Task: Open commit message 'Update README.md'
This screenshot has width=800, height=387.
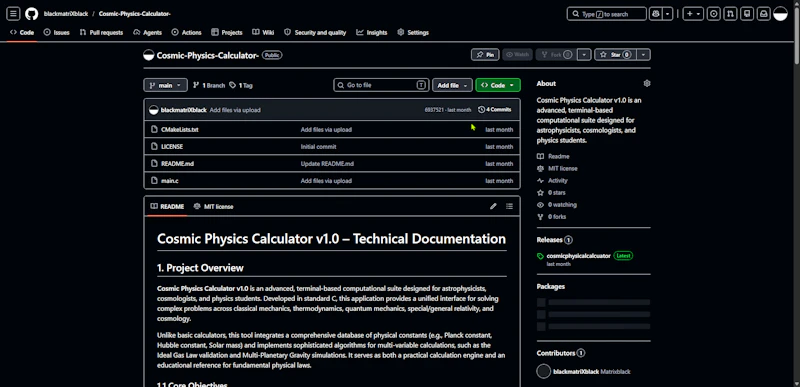Action: point(327,164)
